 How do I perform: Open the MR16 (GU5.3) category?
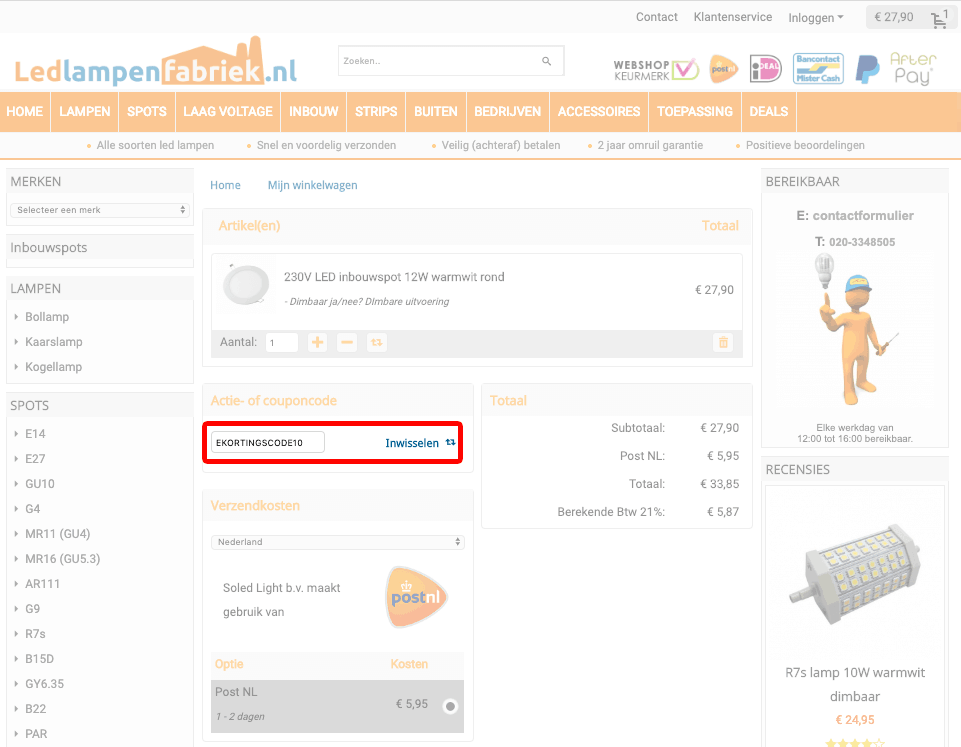pos(63,559)
